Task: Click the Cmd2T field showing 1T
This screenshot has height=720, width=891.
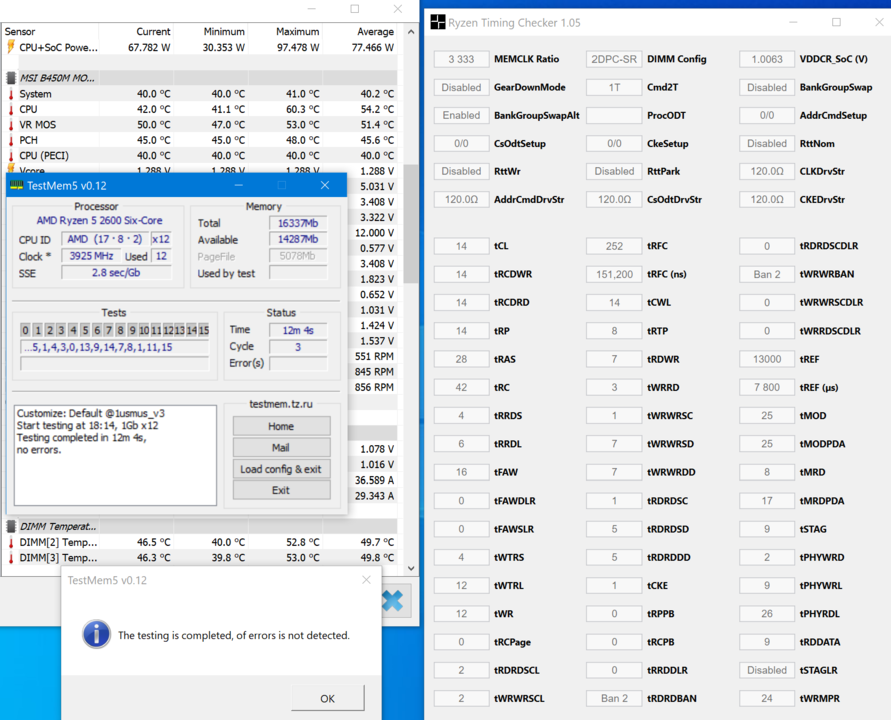Action: click(x=614, y=88)
